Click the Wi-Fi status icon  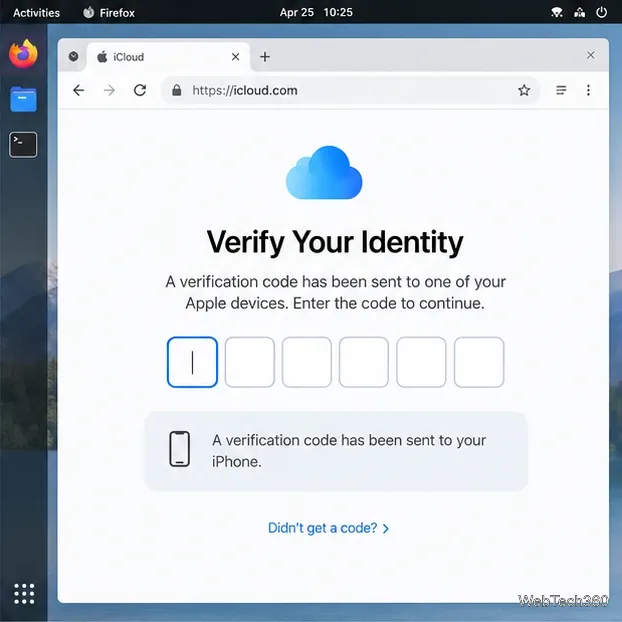(x=557, y=13)
